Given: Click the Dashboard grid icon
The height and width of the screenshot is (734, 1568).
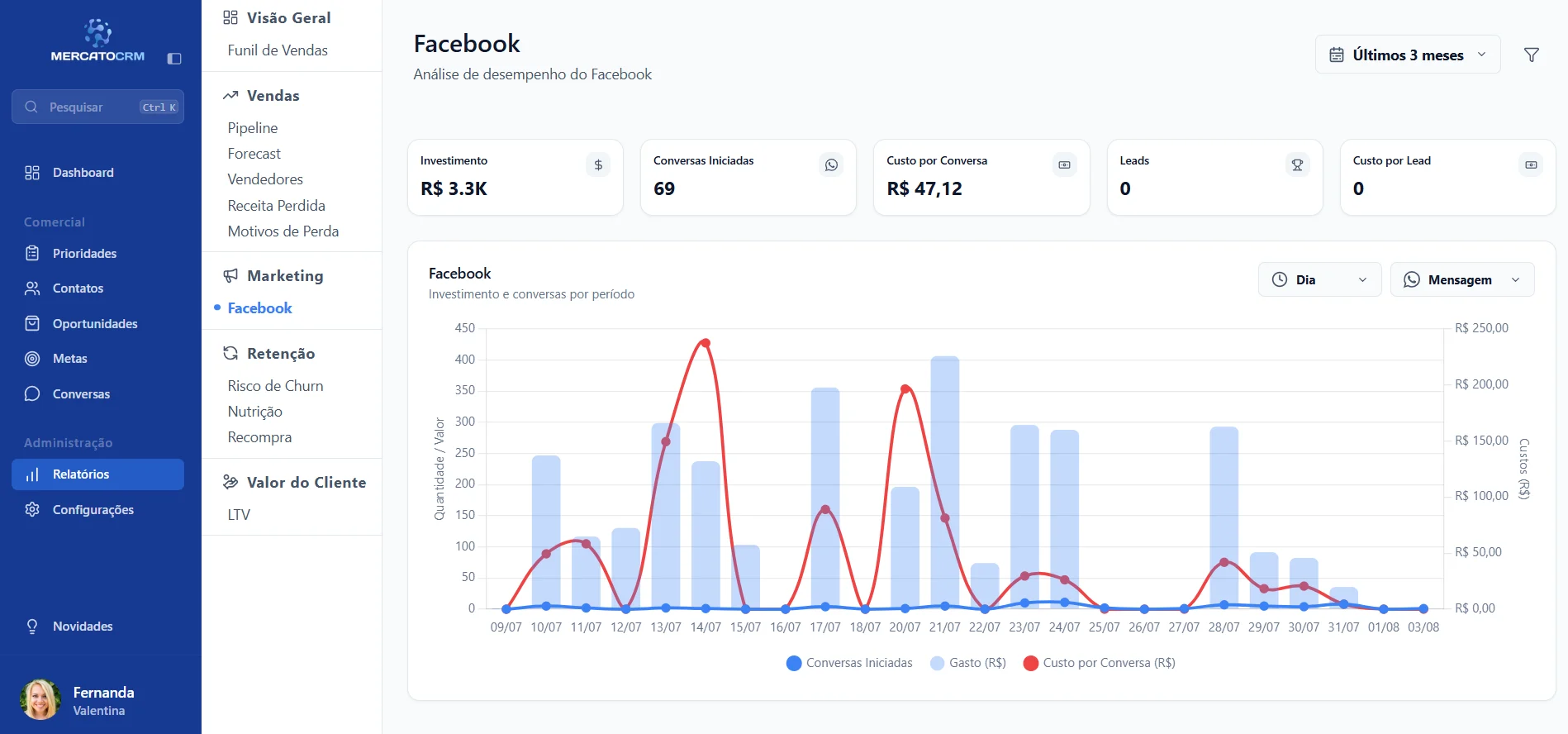Looking at the screenshot, I should point(32,173).
